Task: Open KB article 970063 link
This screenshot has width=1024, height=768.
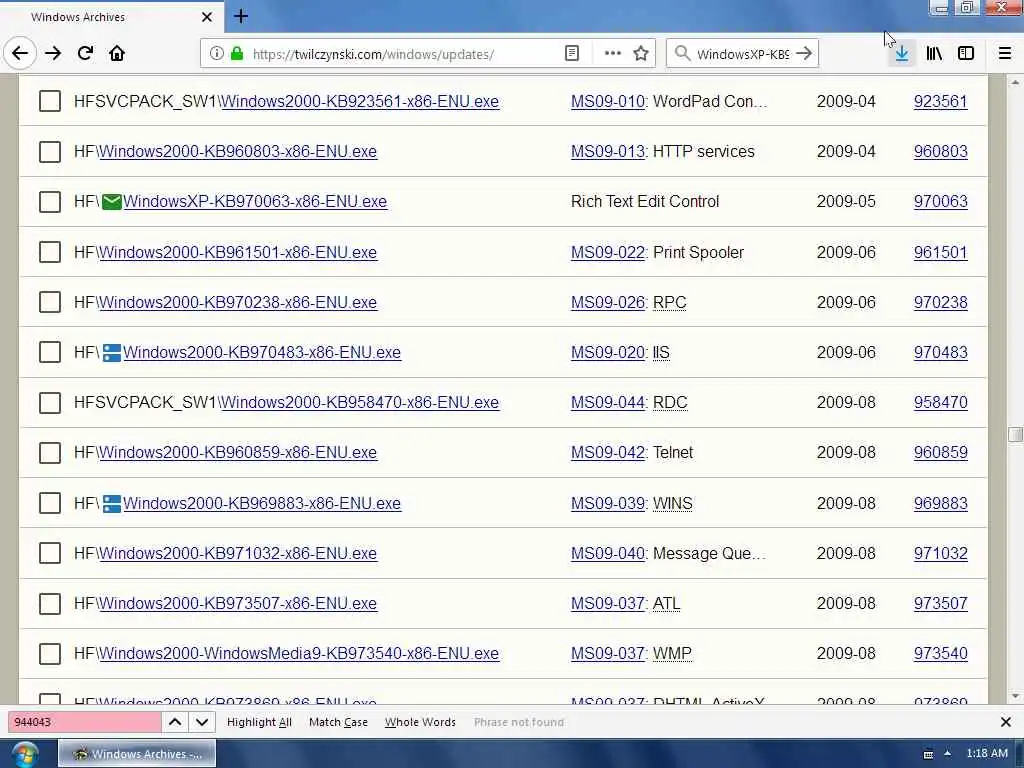Action: coord(940,202)
